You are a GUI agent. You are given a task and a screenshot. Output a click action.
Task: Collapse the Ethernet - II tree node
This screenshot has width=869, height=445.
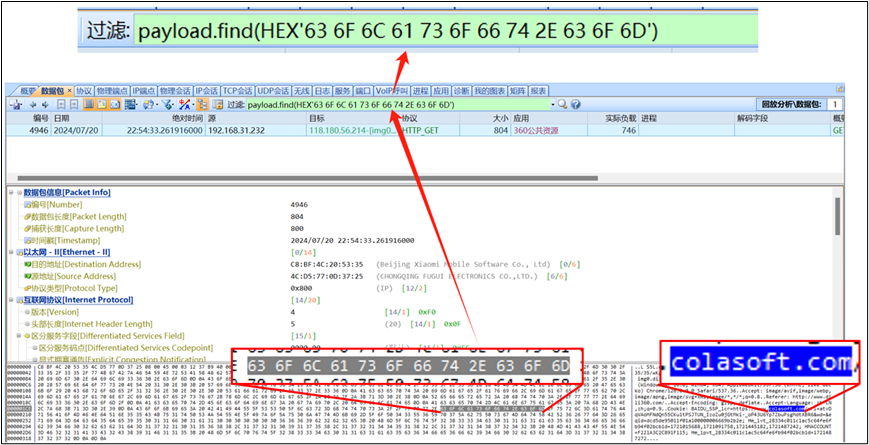[x=11, y=252]
